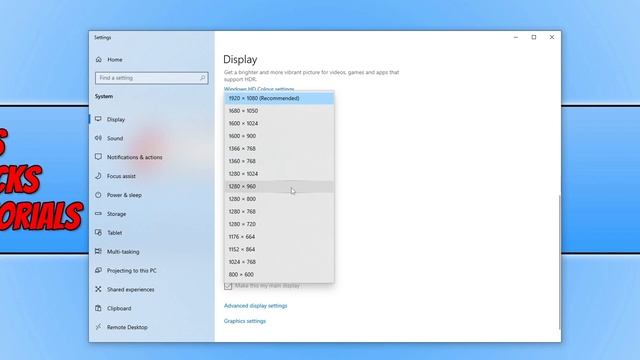
Task: Select the highlighted 1280 × 960 option
Action: pyautogui.click(x=279, y=187)
